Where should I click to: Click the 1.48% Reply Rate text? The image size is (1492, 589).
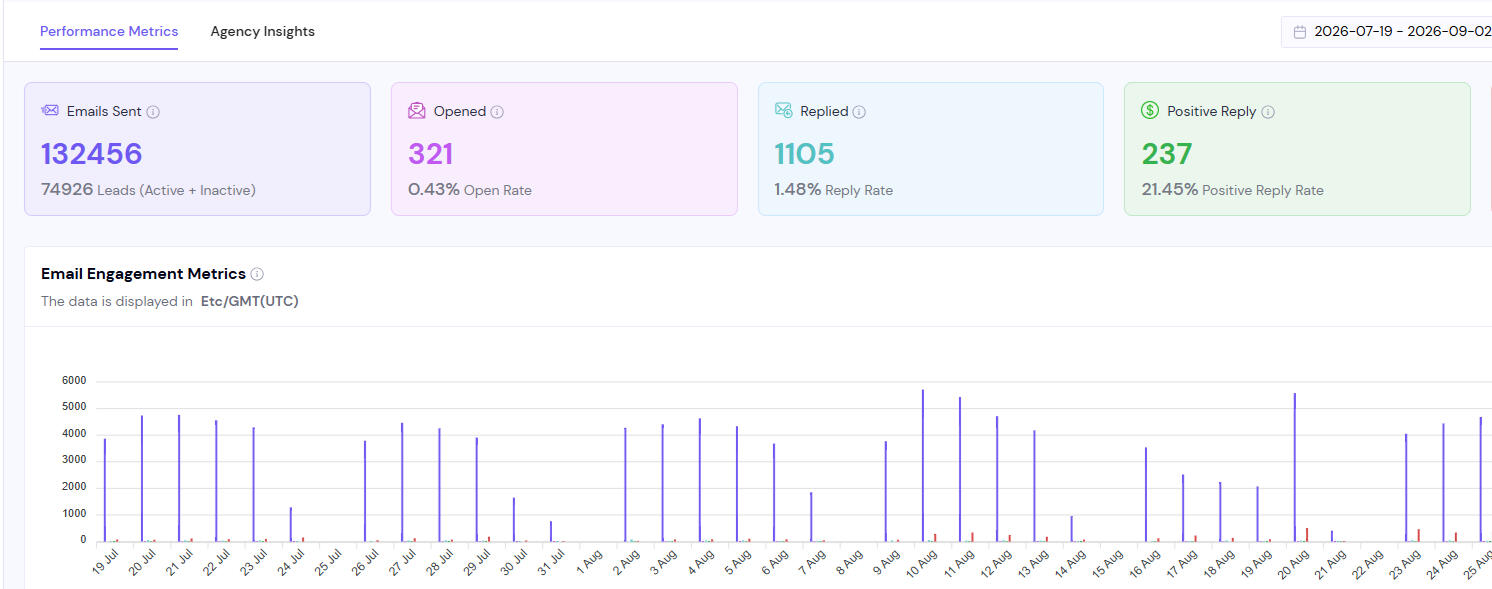click(834, 190)
